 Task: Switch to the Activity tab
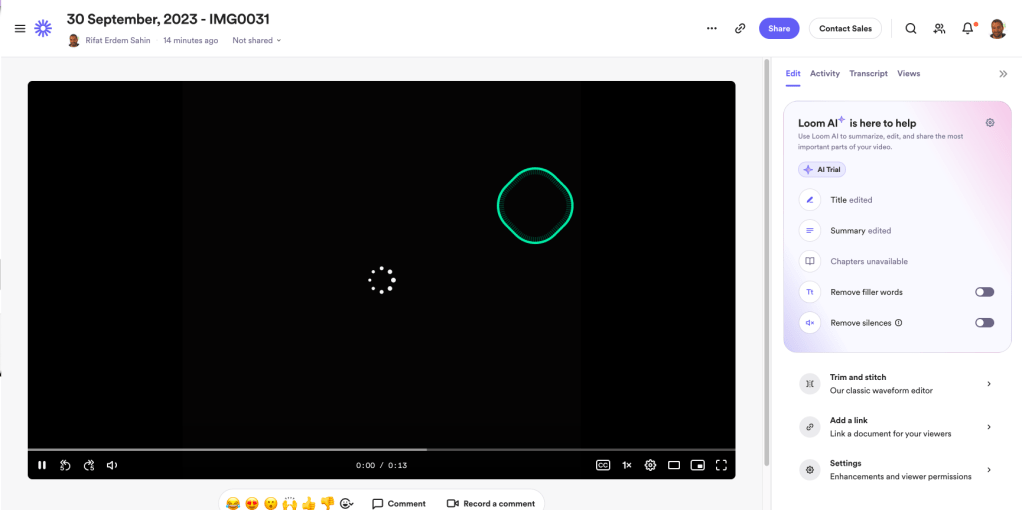click(825, 74)
